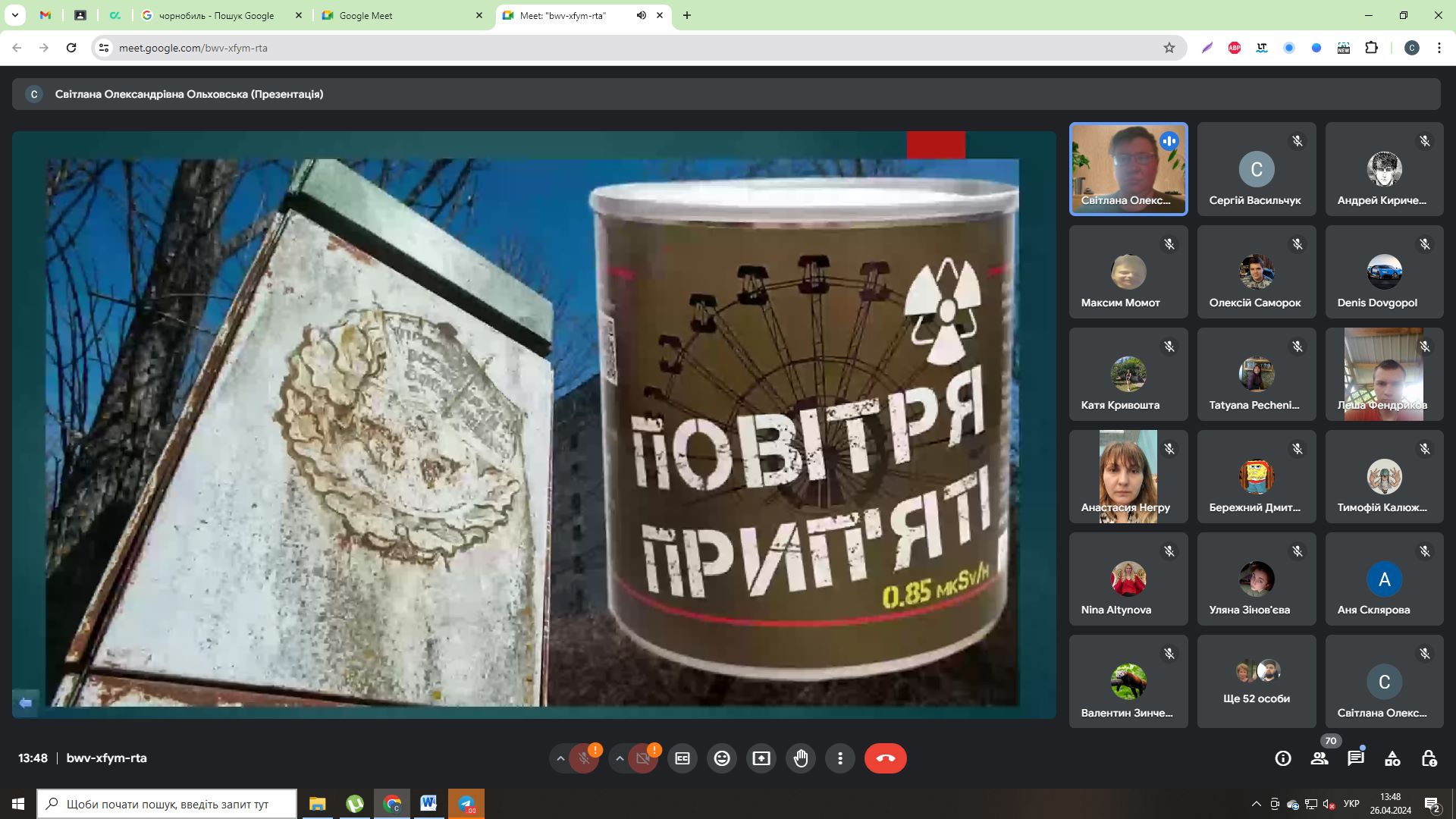Mute audio on the Meet tab speaker icon

[x=642, y=15]
